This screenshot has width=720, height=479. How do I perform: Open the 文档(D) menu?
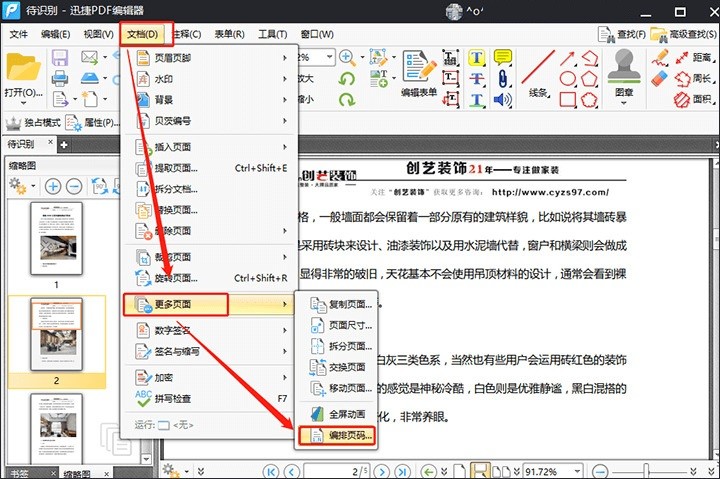(x=142, y=34)
